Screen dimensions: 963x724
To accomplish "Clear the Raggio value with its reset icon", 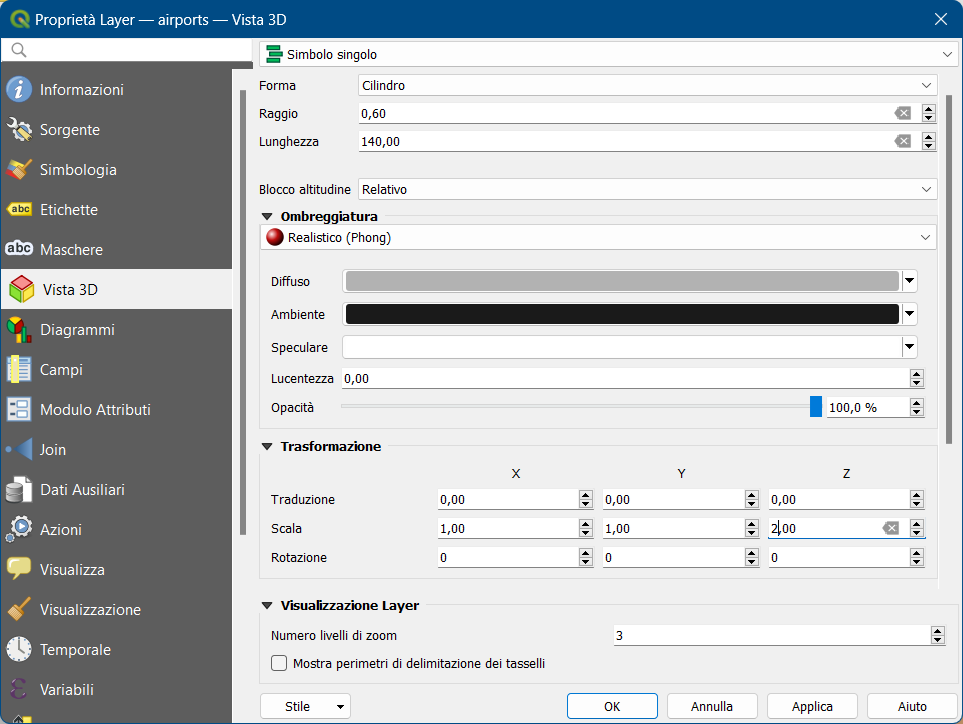I will click(x=902, y=113).
